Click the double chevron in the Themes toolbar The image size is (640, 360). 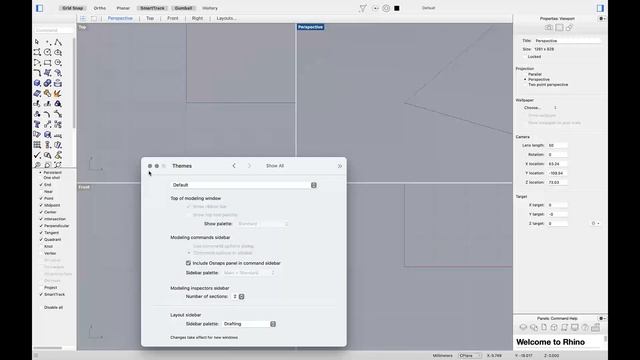[x=340, y=166]
